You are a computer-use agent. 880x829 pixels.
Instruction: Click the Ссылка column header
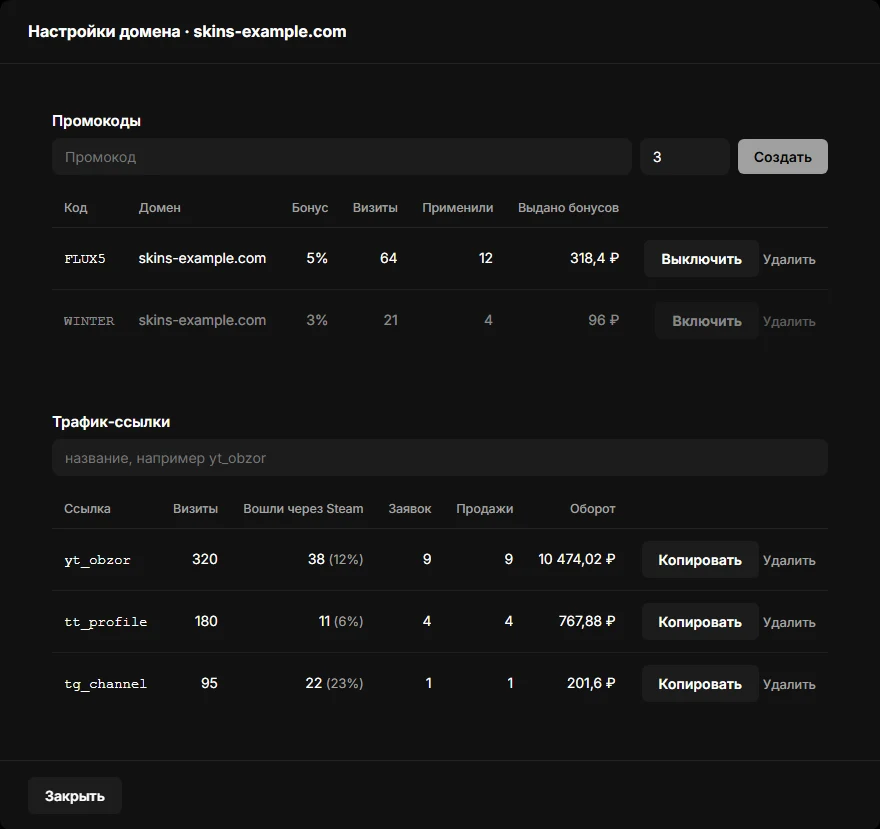click(x=87, y=509)
